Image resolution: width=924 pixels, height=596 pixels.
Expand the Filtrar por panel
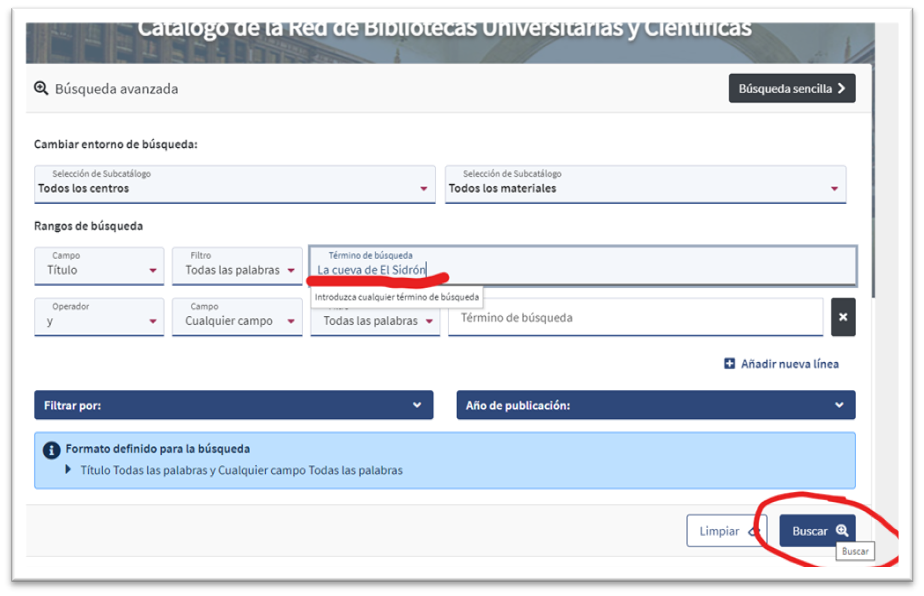click(234, 405)
